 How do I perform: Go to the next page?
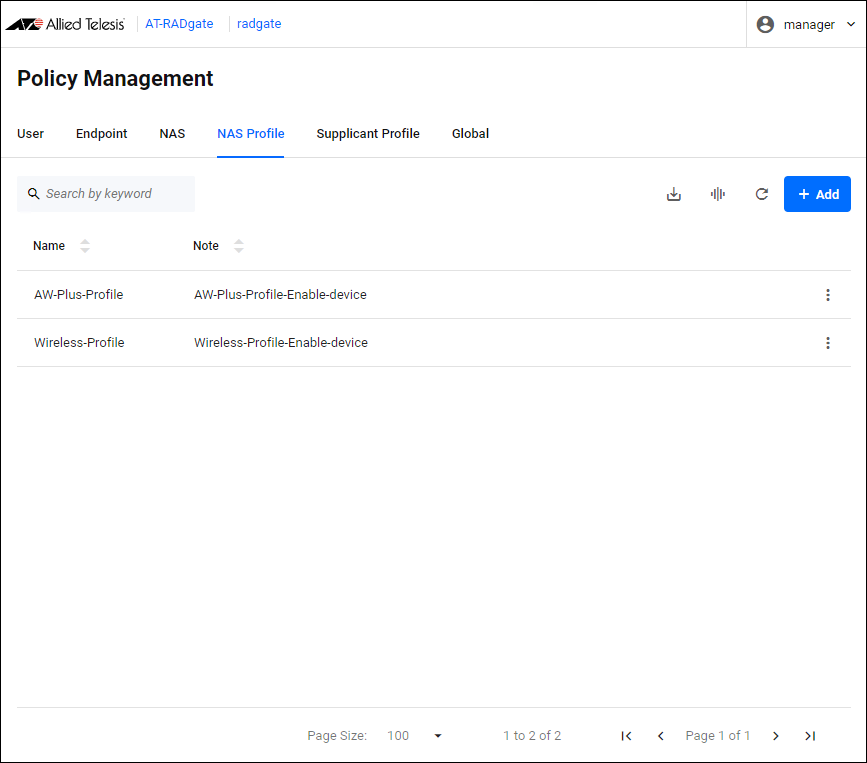click(x=776, y=736)
